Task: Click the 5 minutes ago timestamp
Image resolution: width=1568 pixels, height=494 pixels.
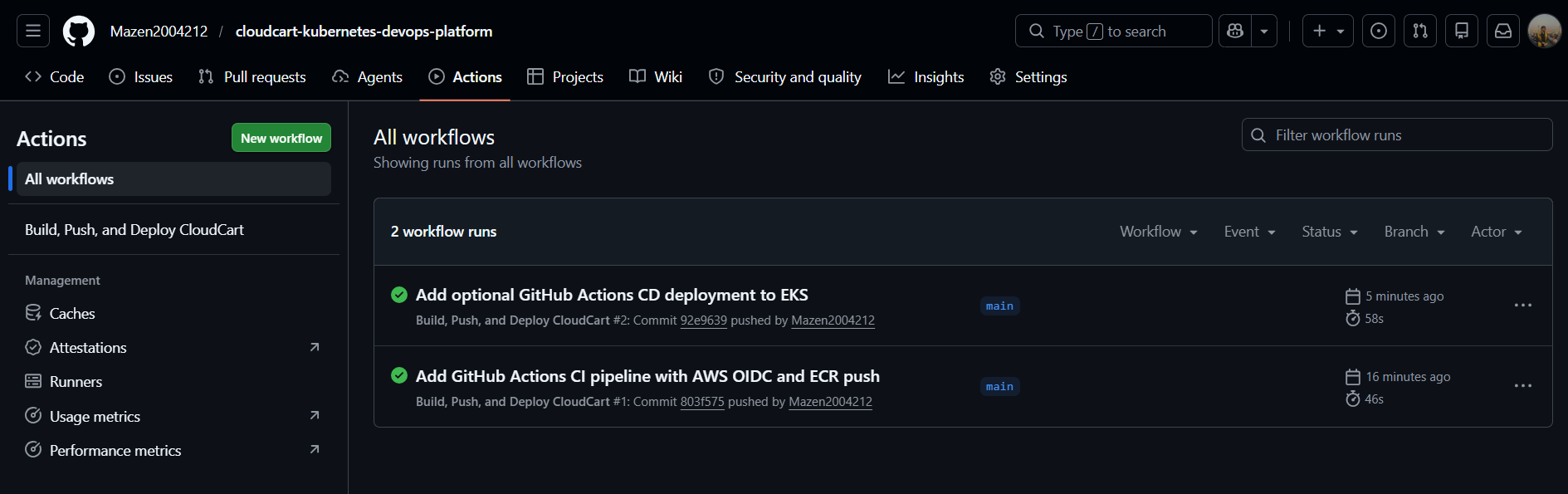Action: click(x=1404, y=296)
